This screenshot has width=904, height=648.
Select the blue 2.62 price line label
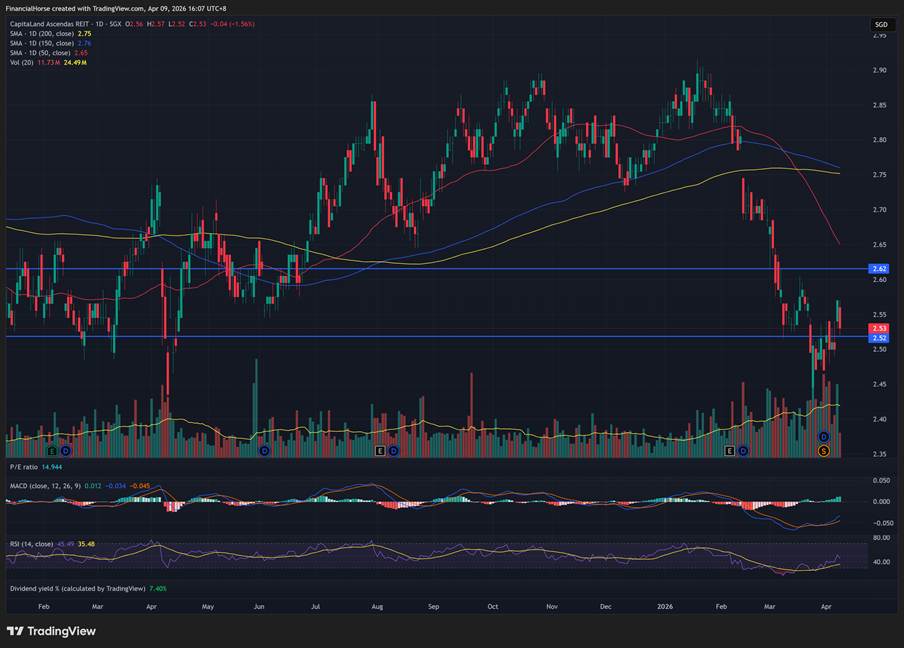pyautogui.click(x=880, y=269)
